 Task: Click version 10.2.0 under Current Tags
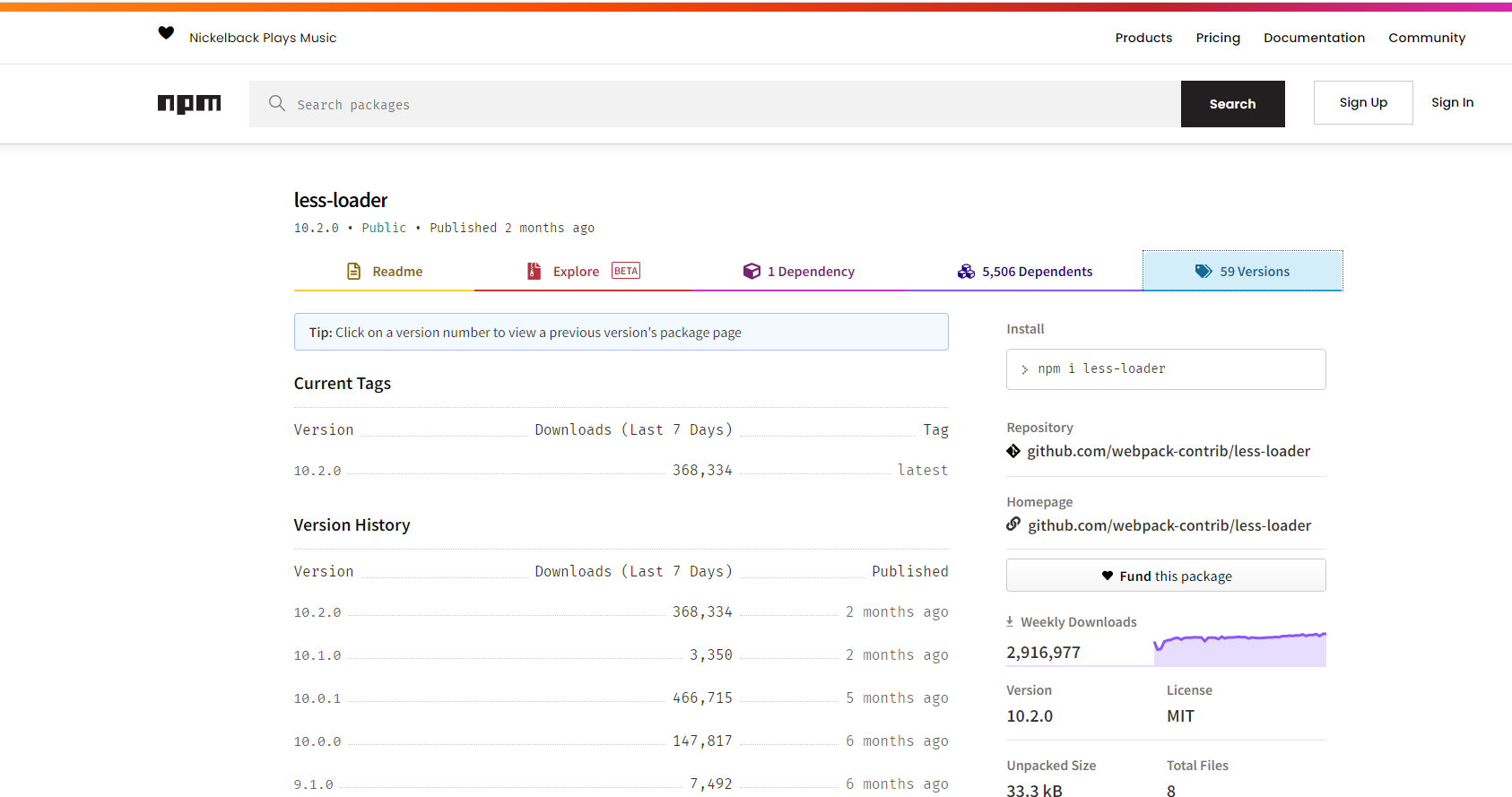pyautogui.click(x=317, y=471)
